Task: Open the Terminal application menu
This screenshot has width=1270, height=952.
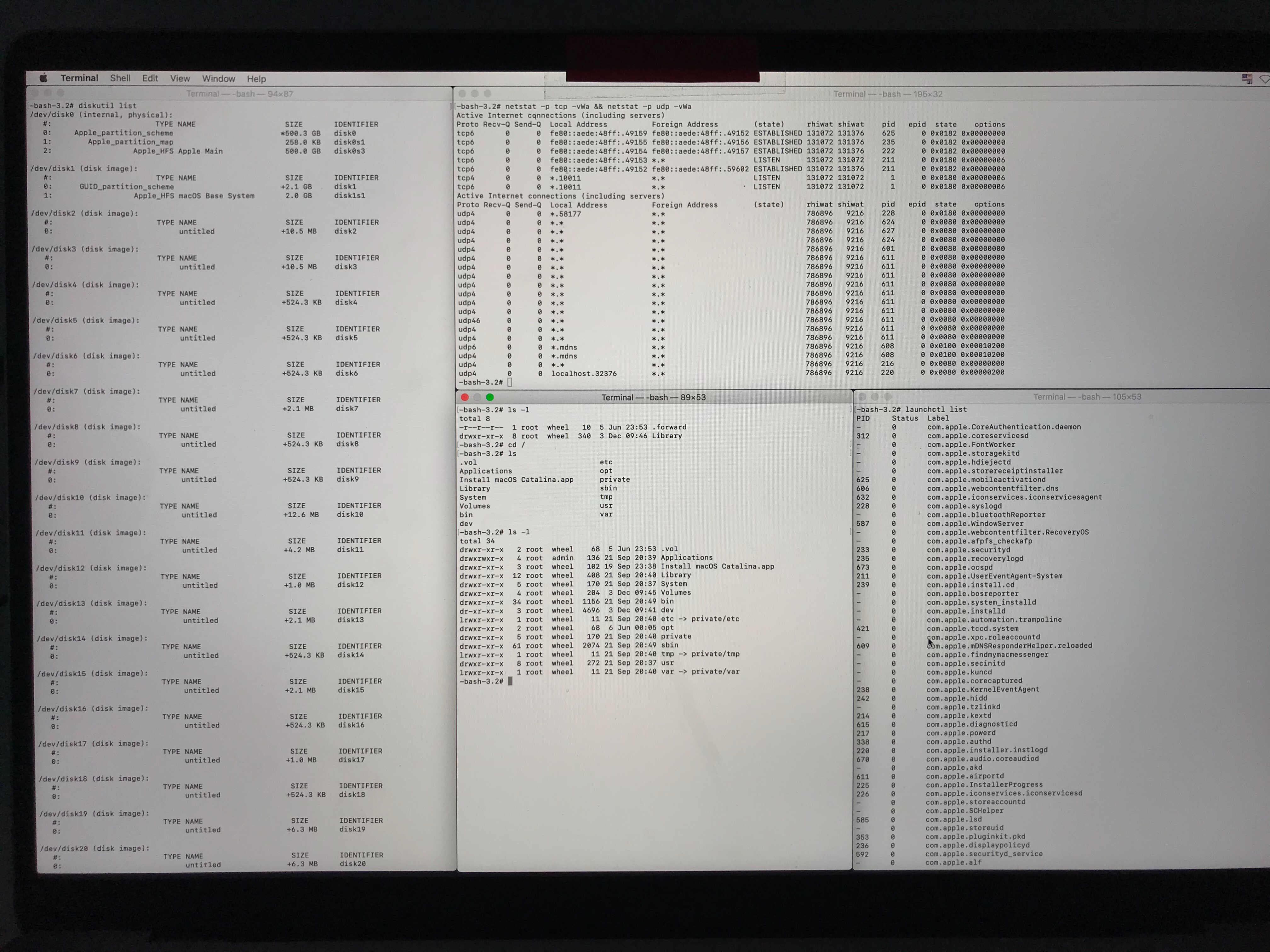Action: (79, 78)
